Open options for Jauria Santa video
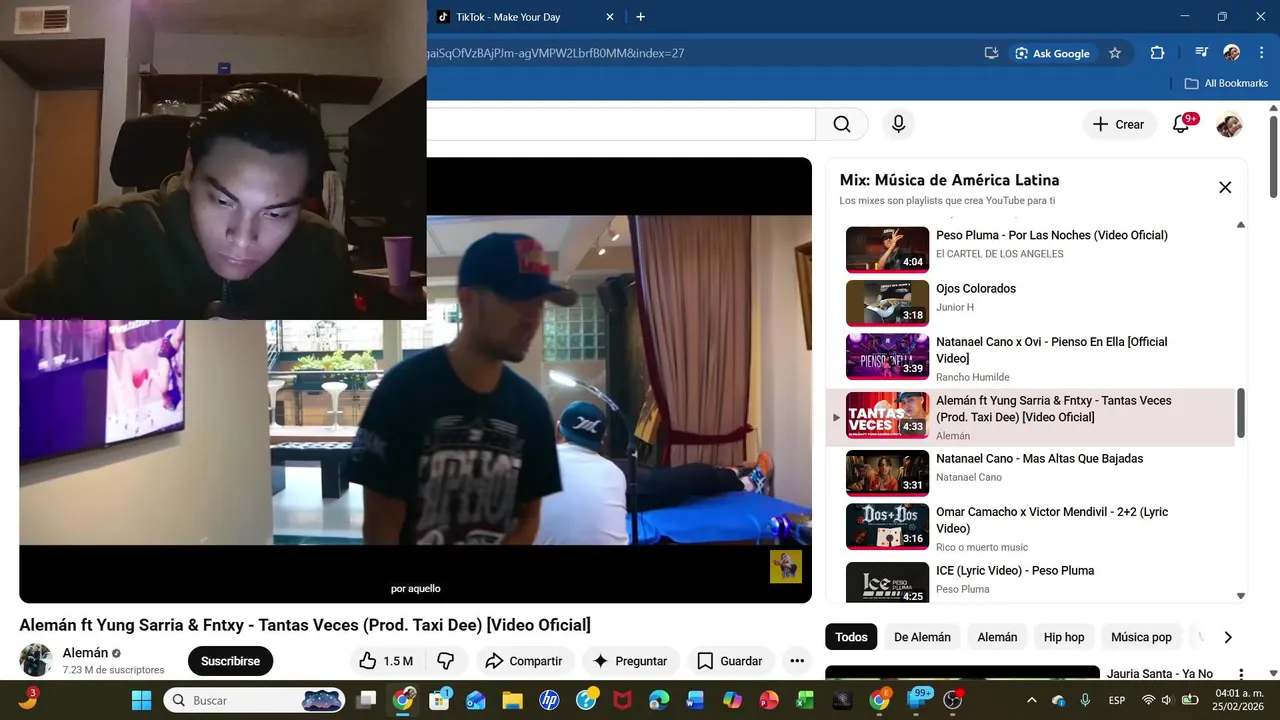The image size is (1280, 720). pos(1241,675)
